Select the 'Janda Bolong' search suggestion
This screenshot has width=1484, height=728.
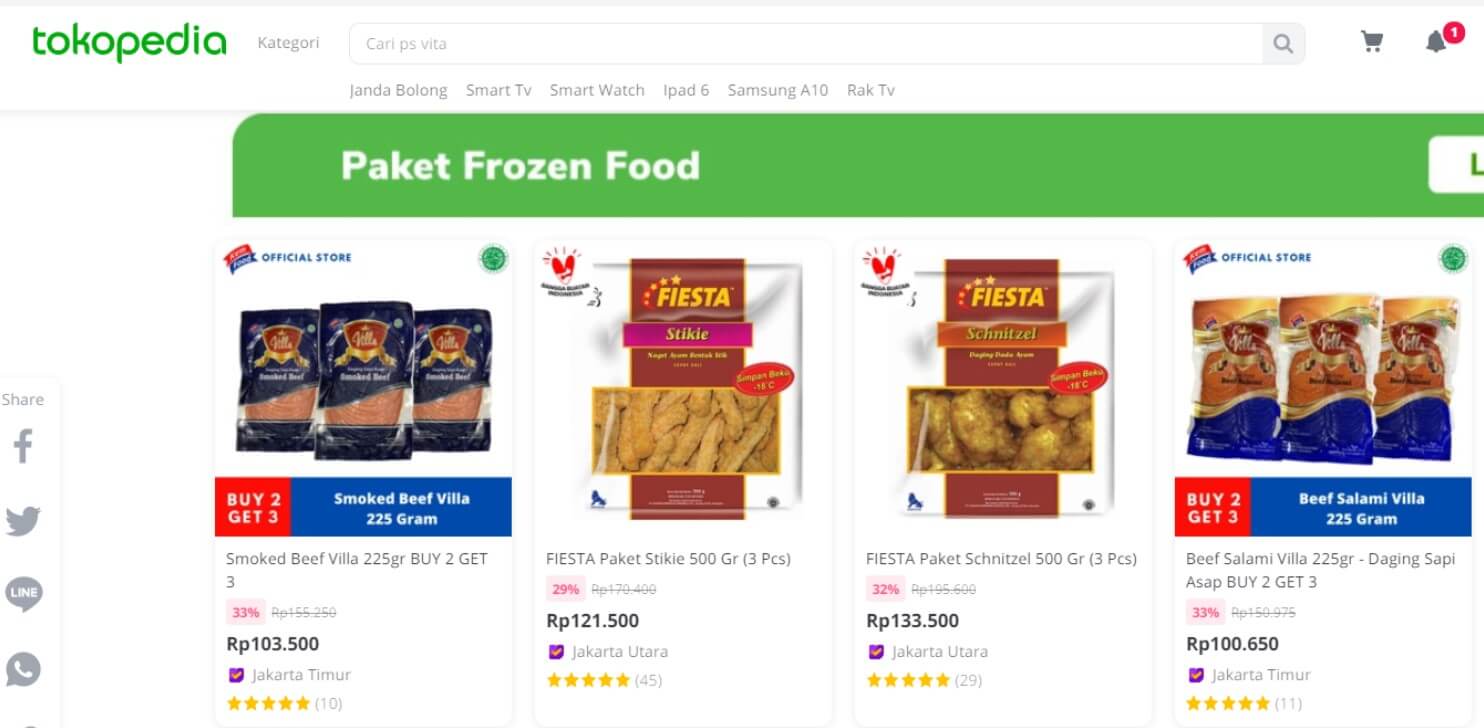398,90
